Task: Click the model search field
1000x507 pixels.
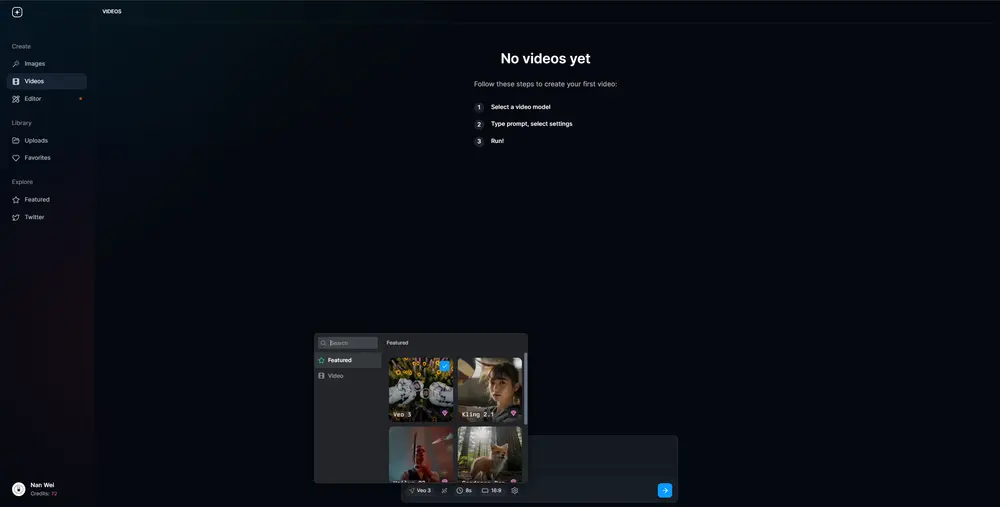Action: (351, 343)
